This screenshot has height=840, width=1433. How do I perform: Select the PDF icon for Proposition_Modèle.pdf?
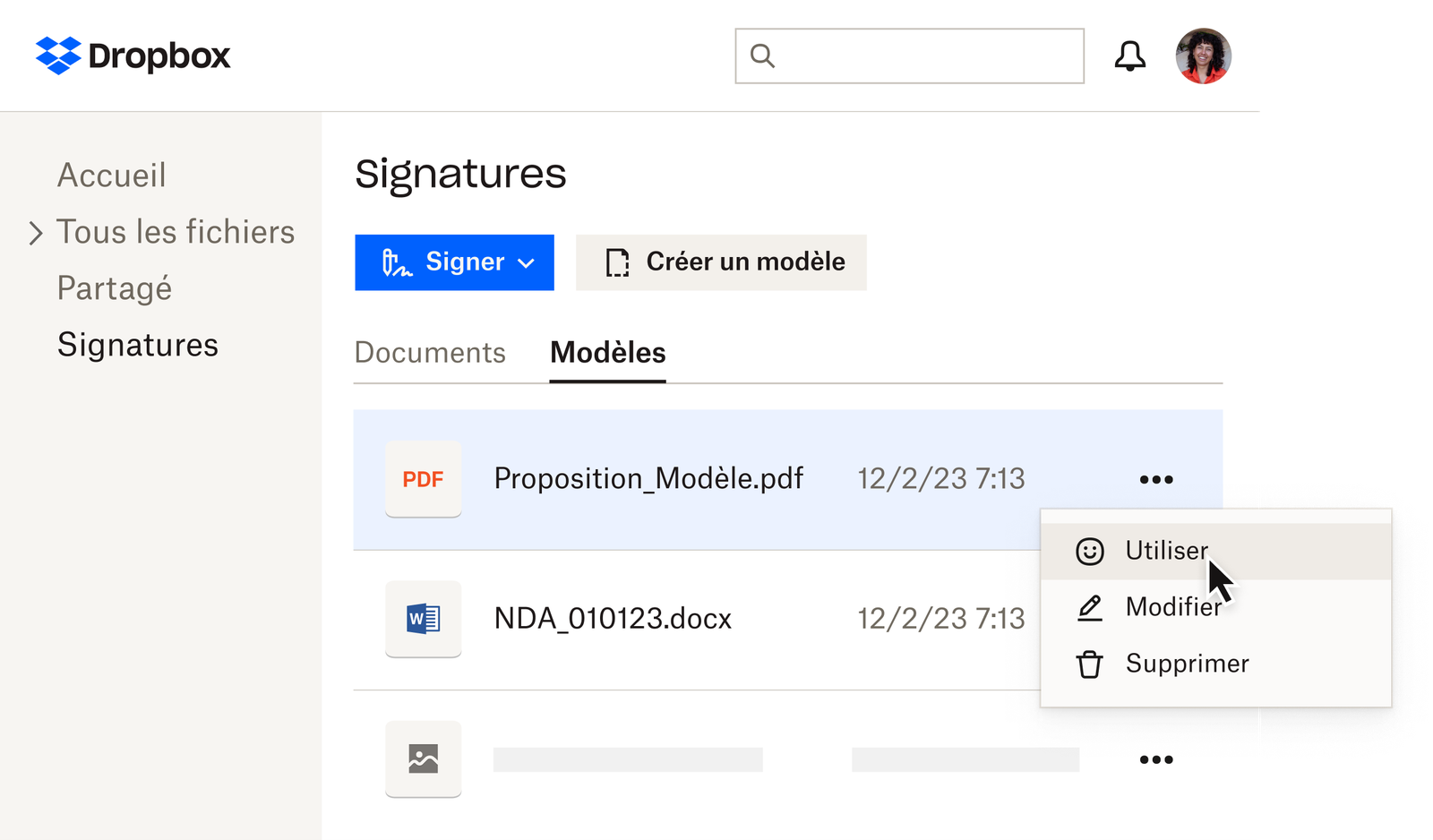[x=423, y=479]
